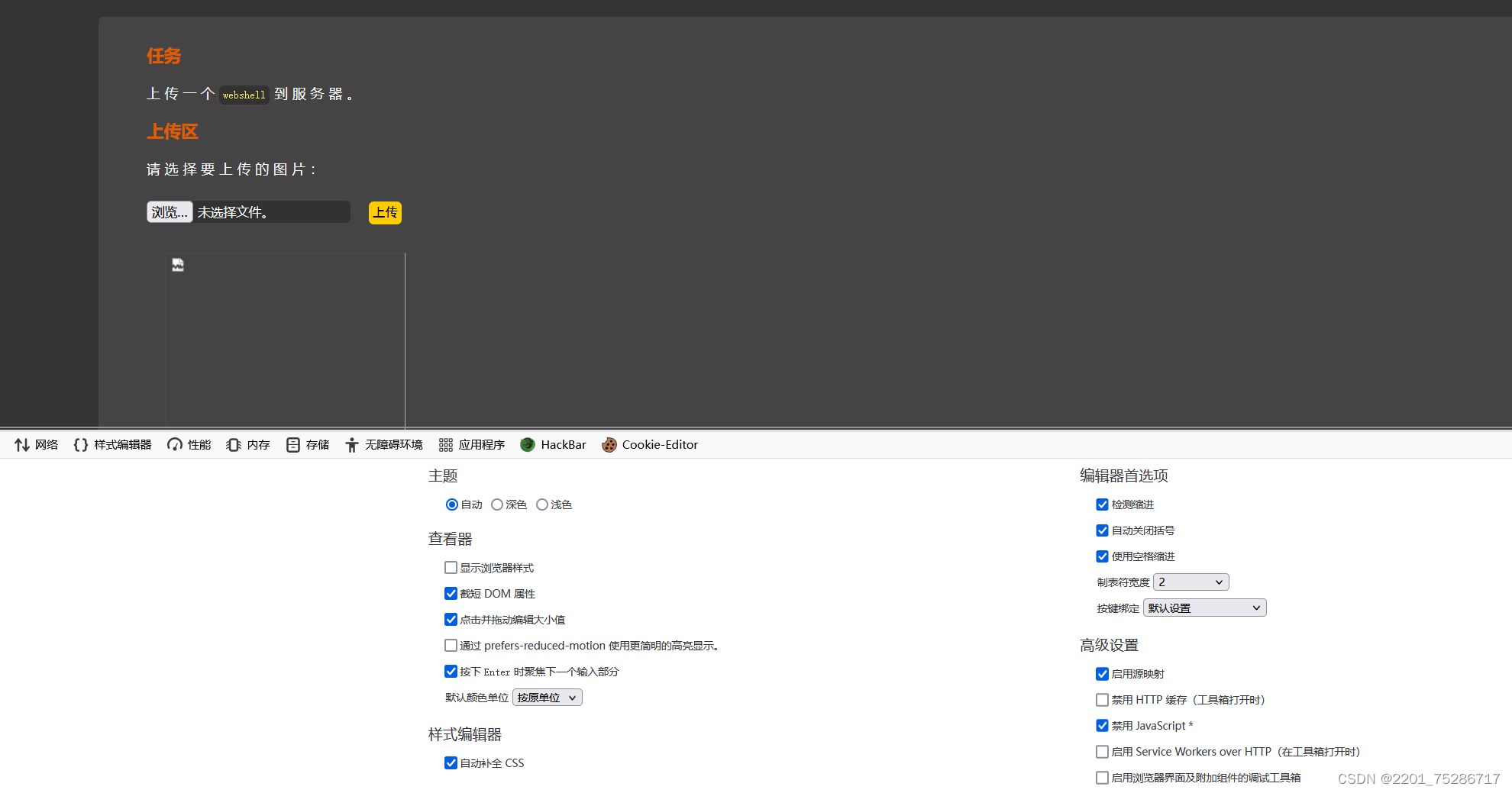Click the yellow 上传 upload button
The width and height of the screenshot is (1512, 793).
click(385, 213)
